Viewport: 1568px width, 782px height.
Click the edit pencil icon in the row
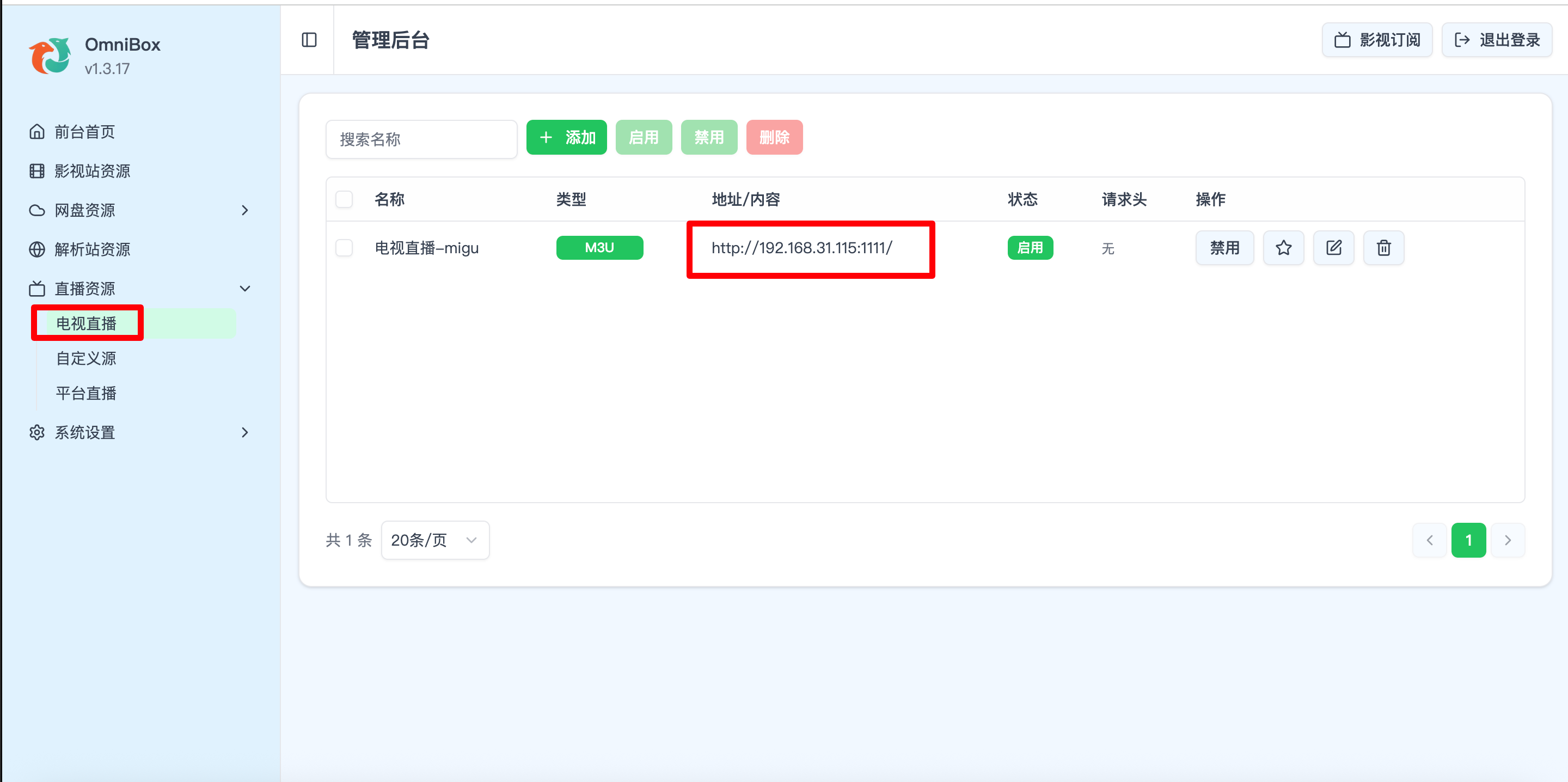(1333, 248)
